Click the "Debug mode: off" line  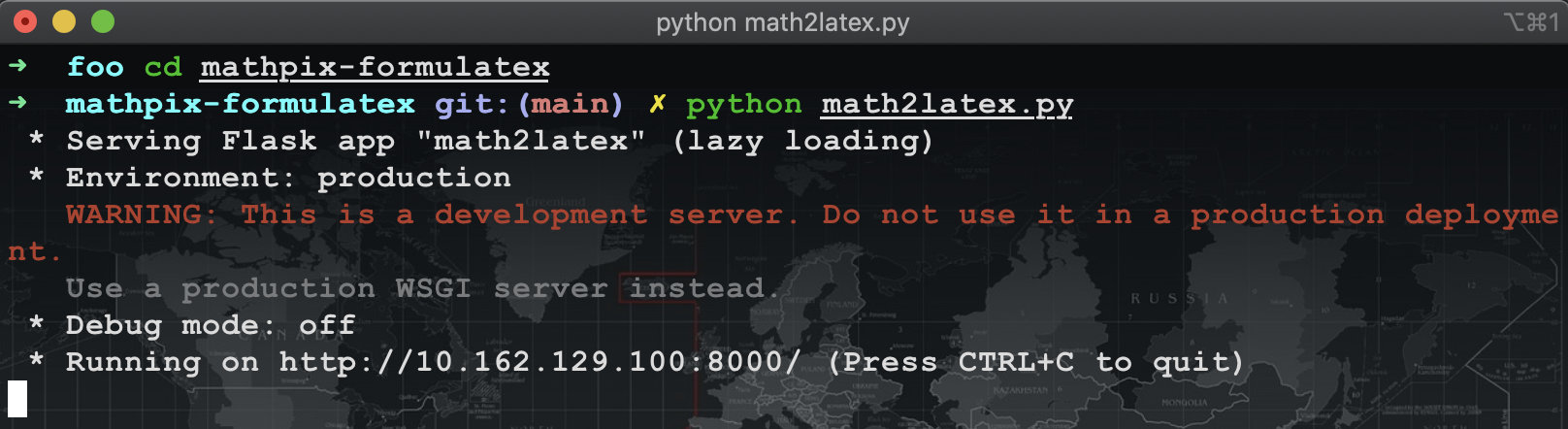coord(191,325)
